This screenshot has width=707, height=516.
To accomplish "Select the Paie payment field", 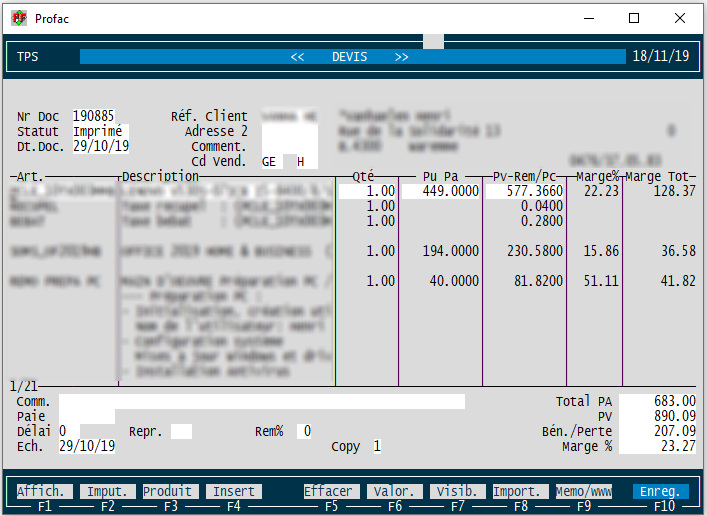I will pyautogui.click(x=87, y=416).
